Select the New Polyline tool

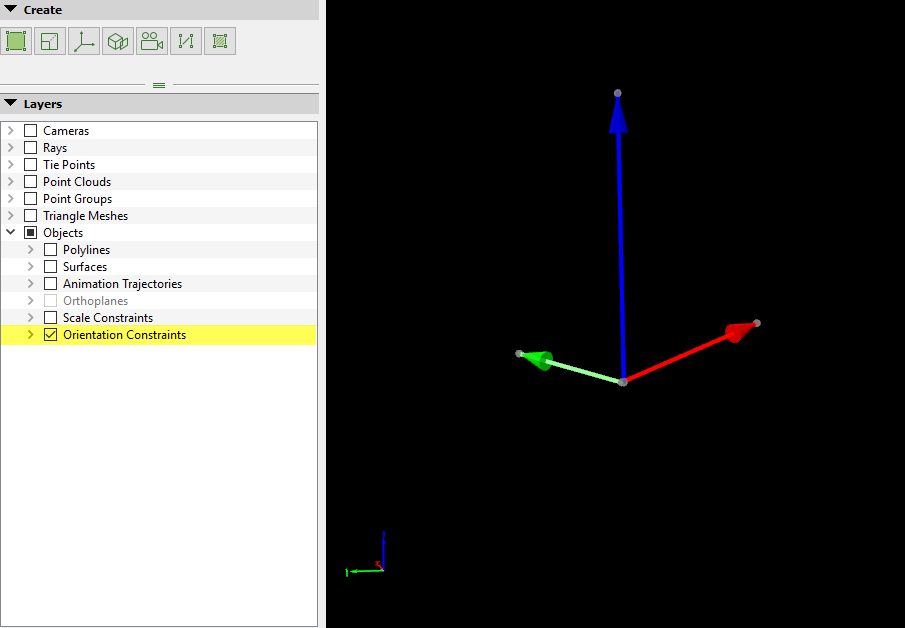tap(186, 41)
